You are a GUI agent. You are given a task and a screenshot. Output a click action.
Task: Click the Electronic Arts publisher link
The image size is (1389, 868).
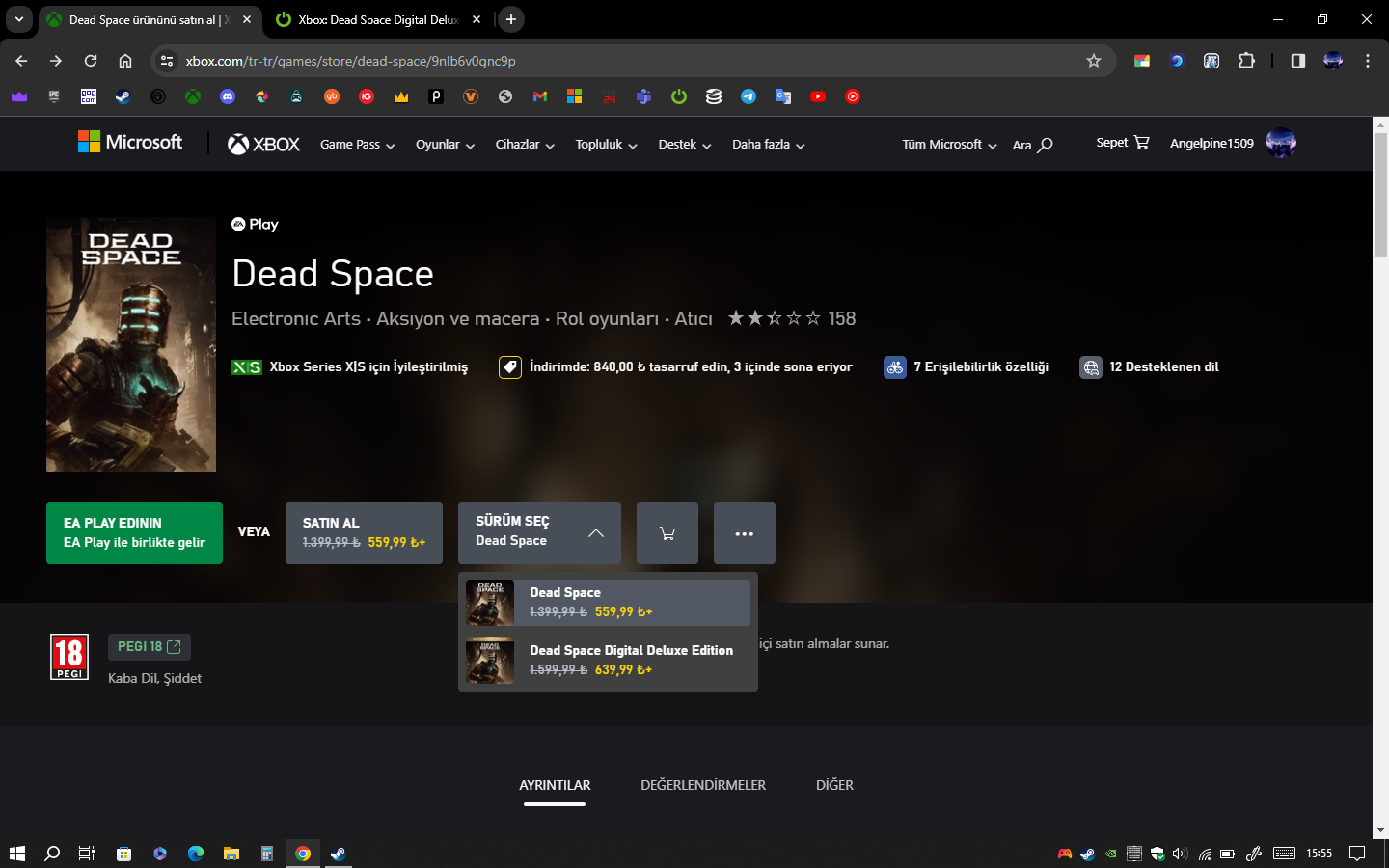click(296, 318)
